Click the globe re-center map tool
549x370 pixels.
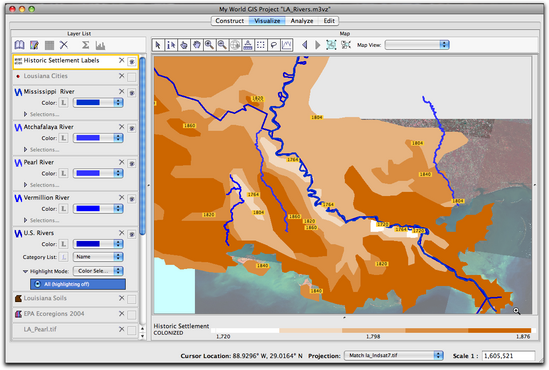[x=235, y=45]
